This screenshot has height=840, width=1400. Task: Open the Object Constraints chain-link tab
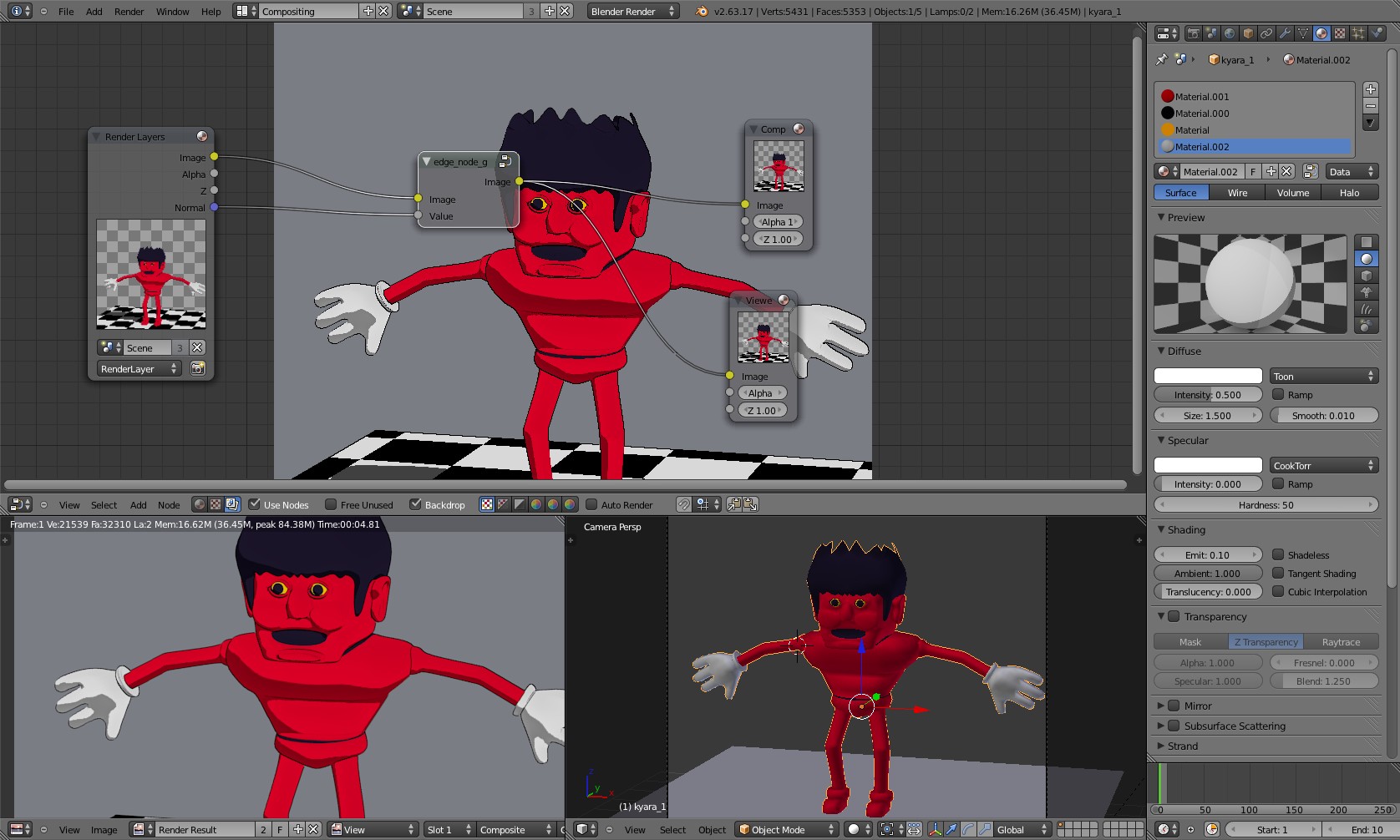[1266, 33]
